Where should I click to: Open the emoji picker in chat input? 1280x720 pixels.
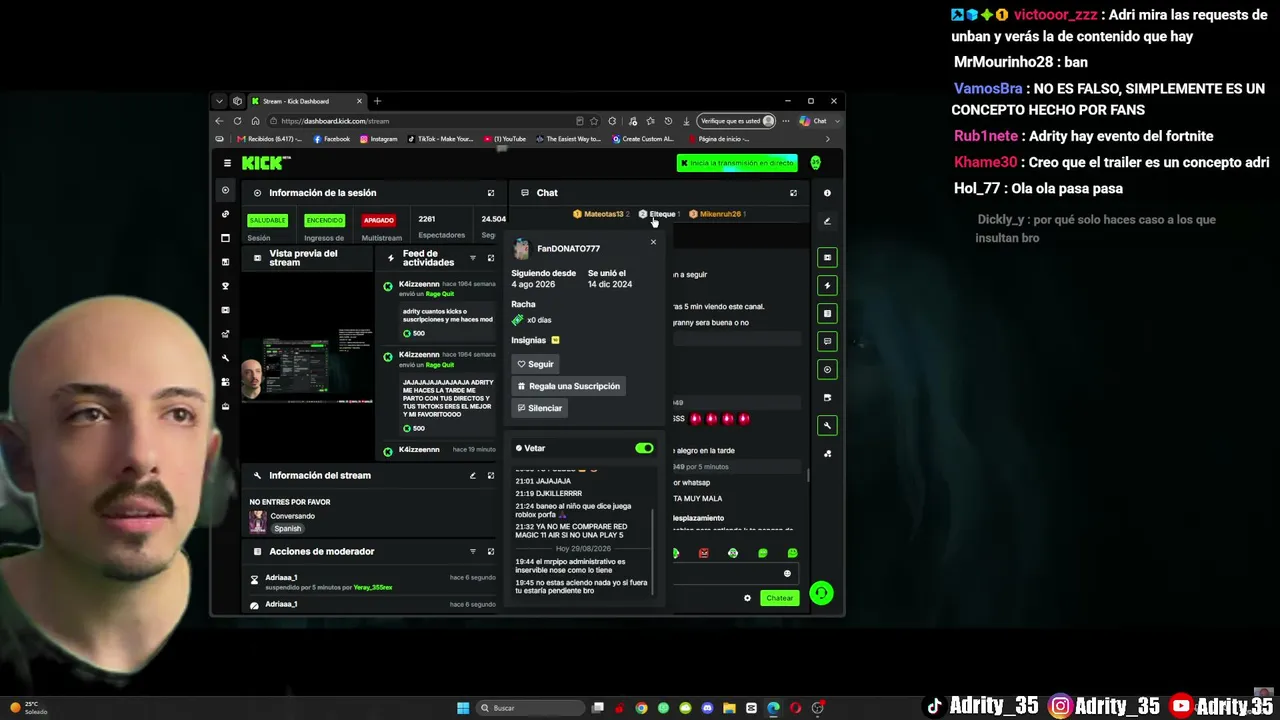[x=787, y=574]
